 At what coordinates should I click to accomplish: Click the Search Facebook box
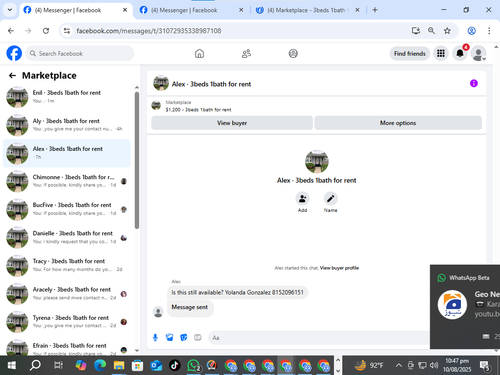click(x=80, y=53)
